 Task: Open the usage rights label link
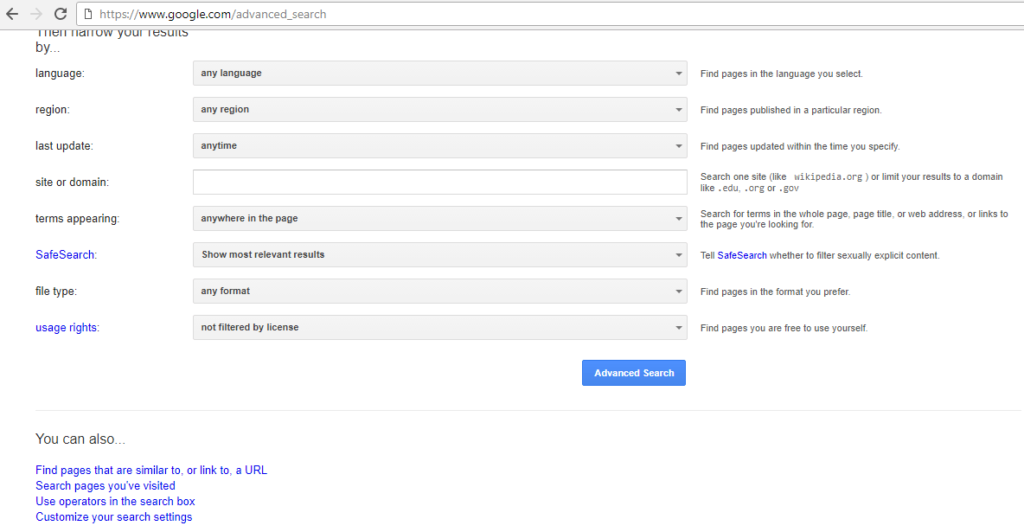pyautogui.click(x=67, y=328)
